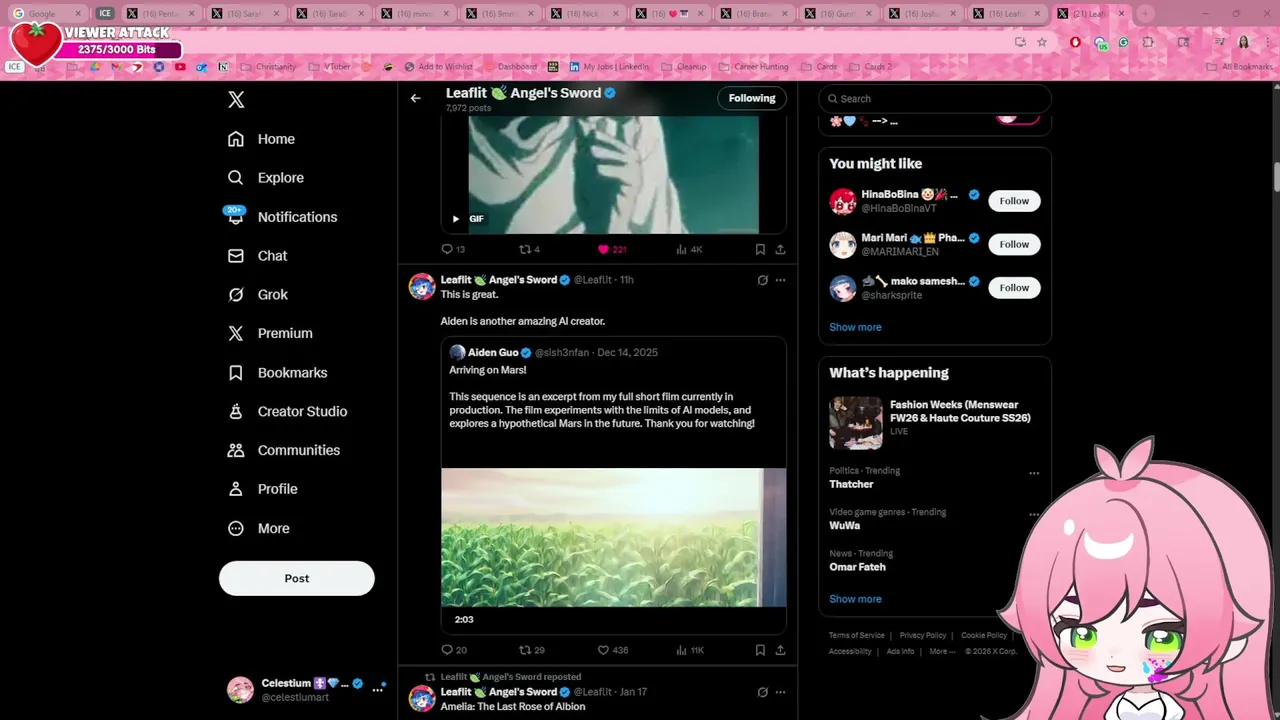Open the VTuber bookmarks folder
Viewport: 1280px width, 720px height.
tap(330, 67)
